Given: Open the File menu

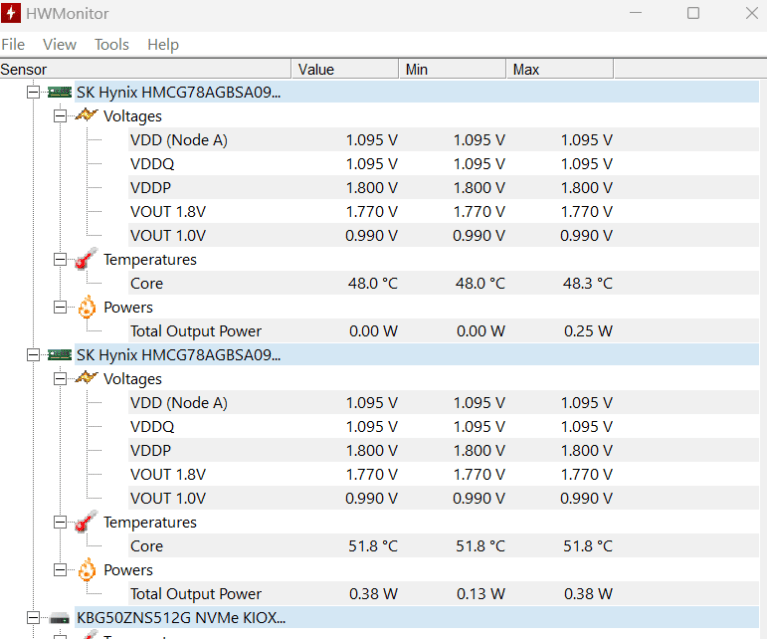Looking at the screenshot, I should click(13, 45).
